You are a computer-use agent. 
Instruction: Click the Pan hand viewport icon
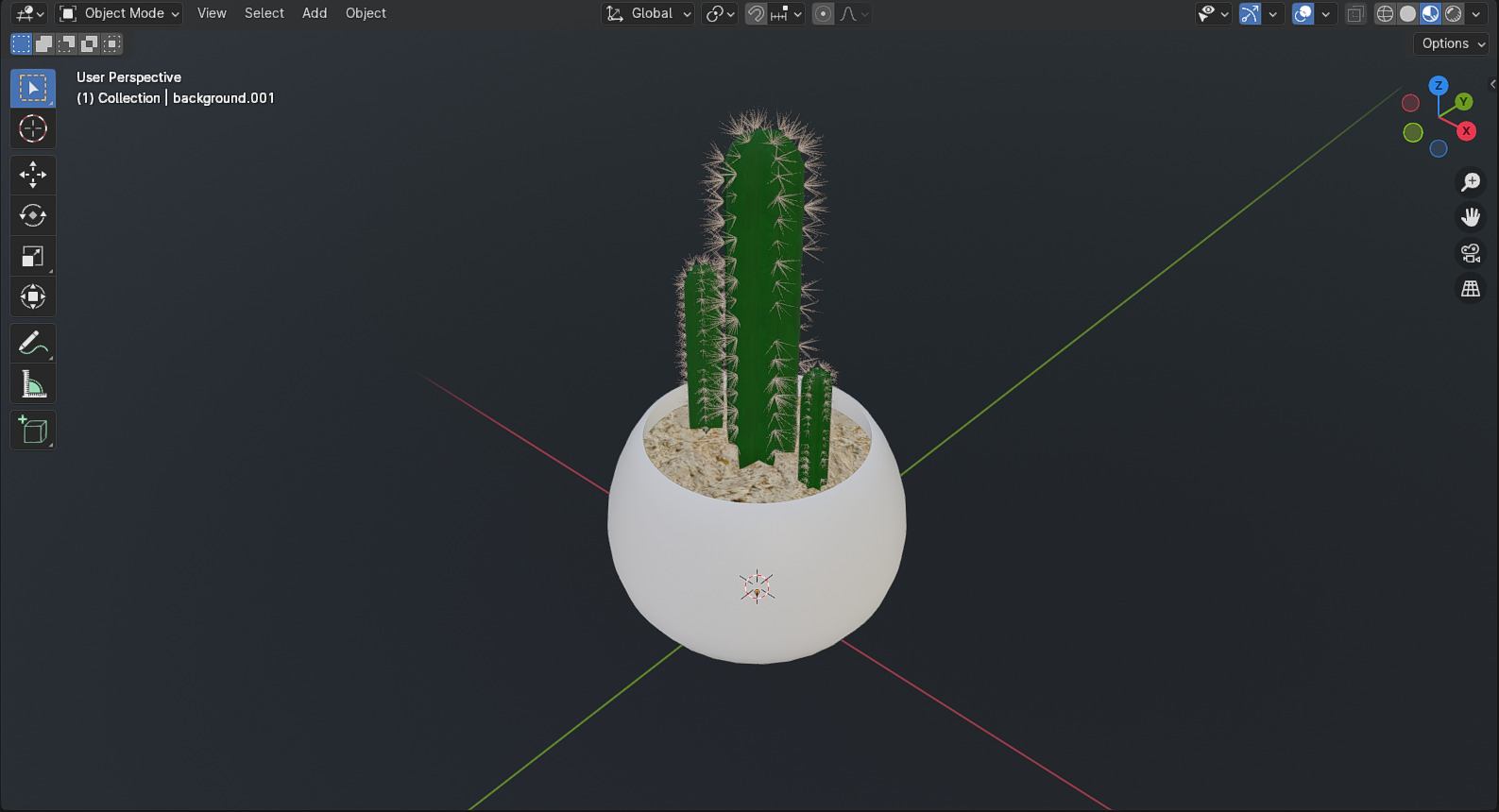1471,217
